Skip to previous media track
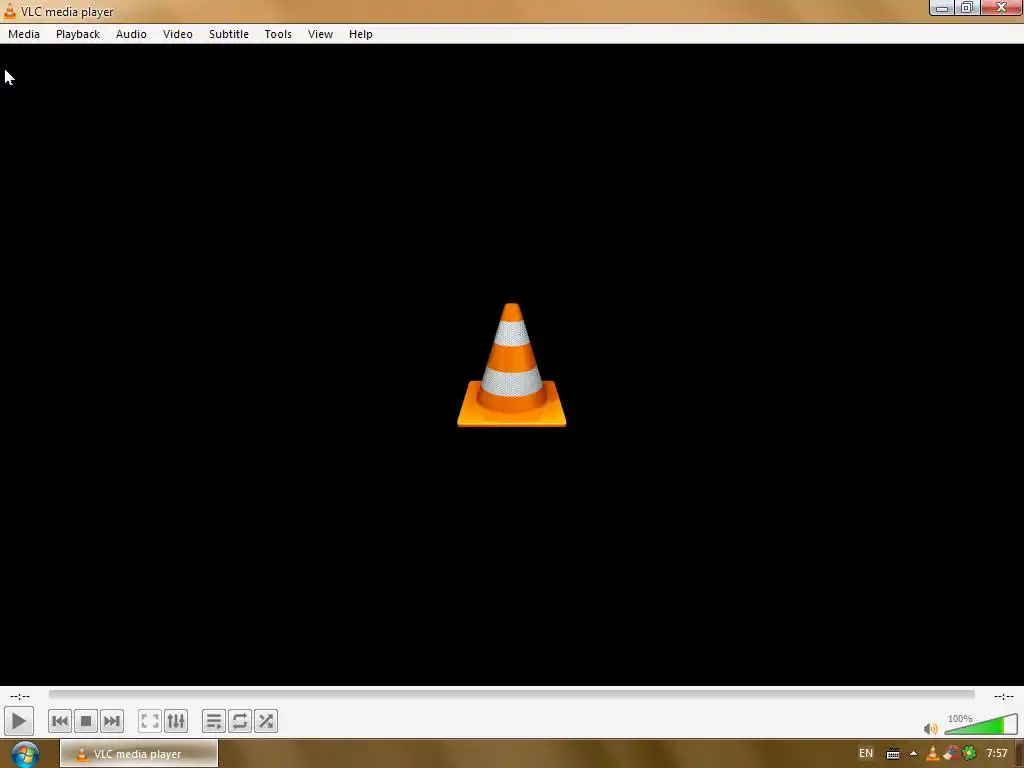This screenshot has height=768, width=1024. coord(59,722)
